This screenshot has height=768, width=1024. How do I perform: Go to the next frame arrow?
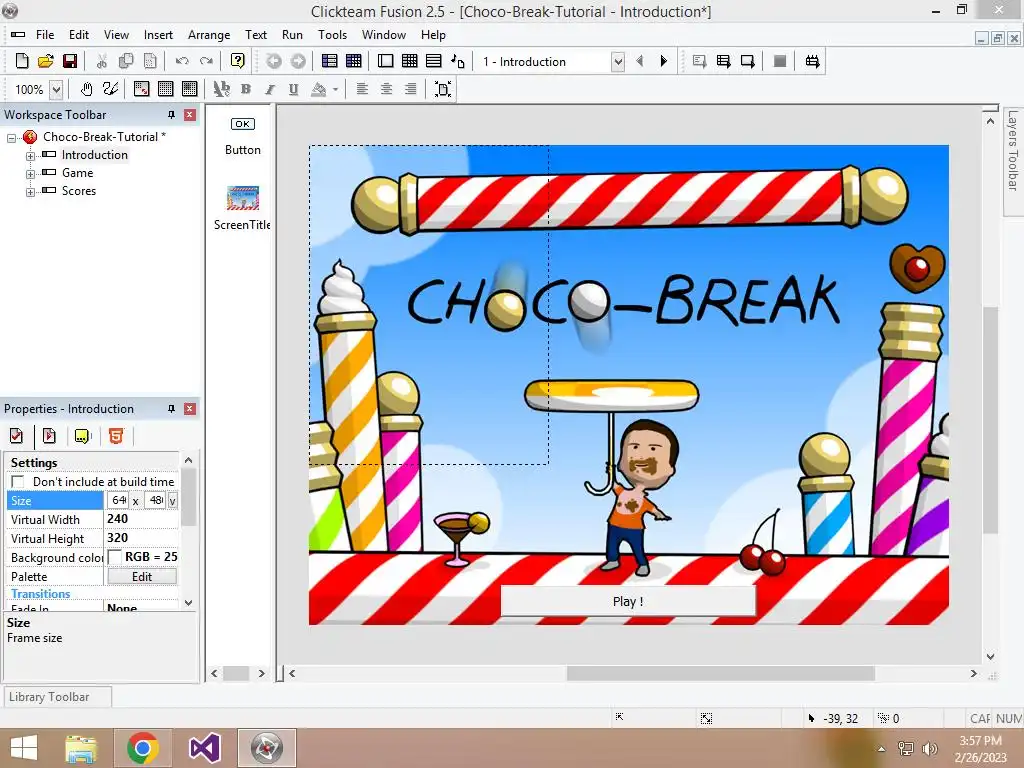click(x=664, y=61)
